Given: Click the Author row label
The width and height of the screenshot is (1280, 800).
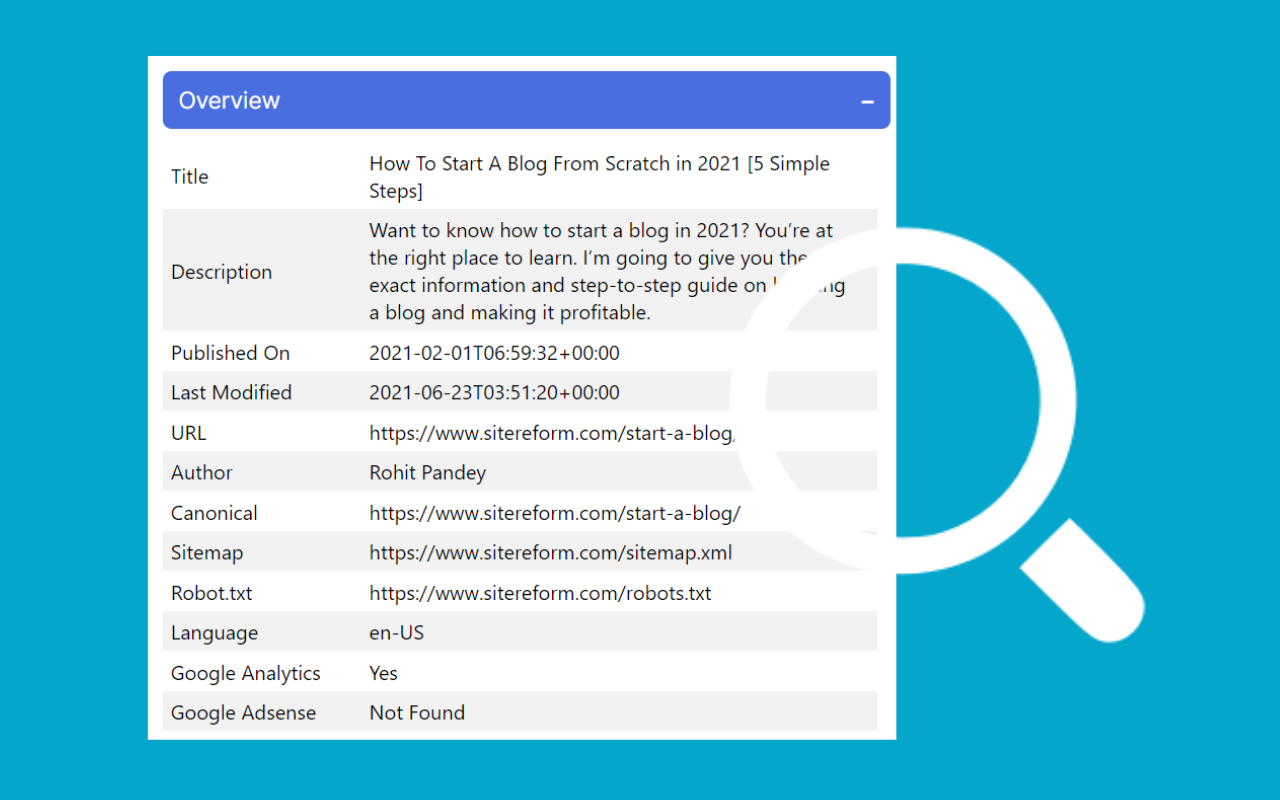Looking at the screenshot, I should tap(201, 472).
